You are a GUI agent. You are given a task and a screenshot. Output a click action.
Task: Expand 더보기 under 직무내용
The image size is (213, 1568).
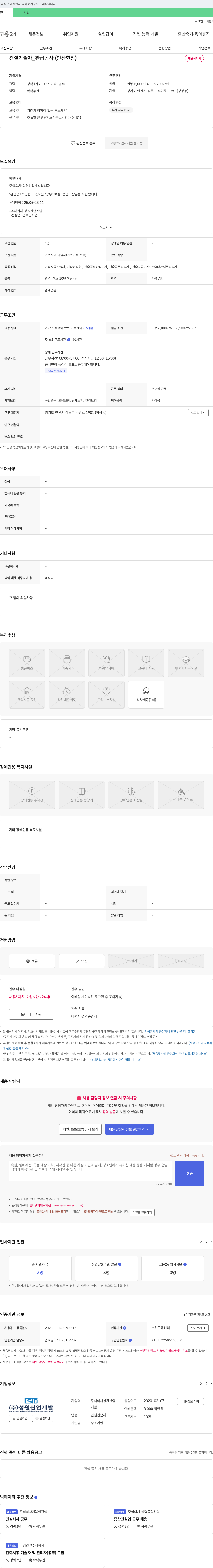pyautogui.click(x=106, y=227)
